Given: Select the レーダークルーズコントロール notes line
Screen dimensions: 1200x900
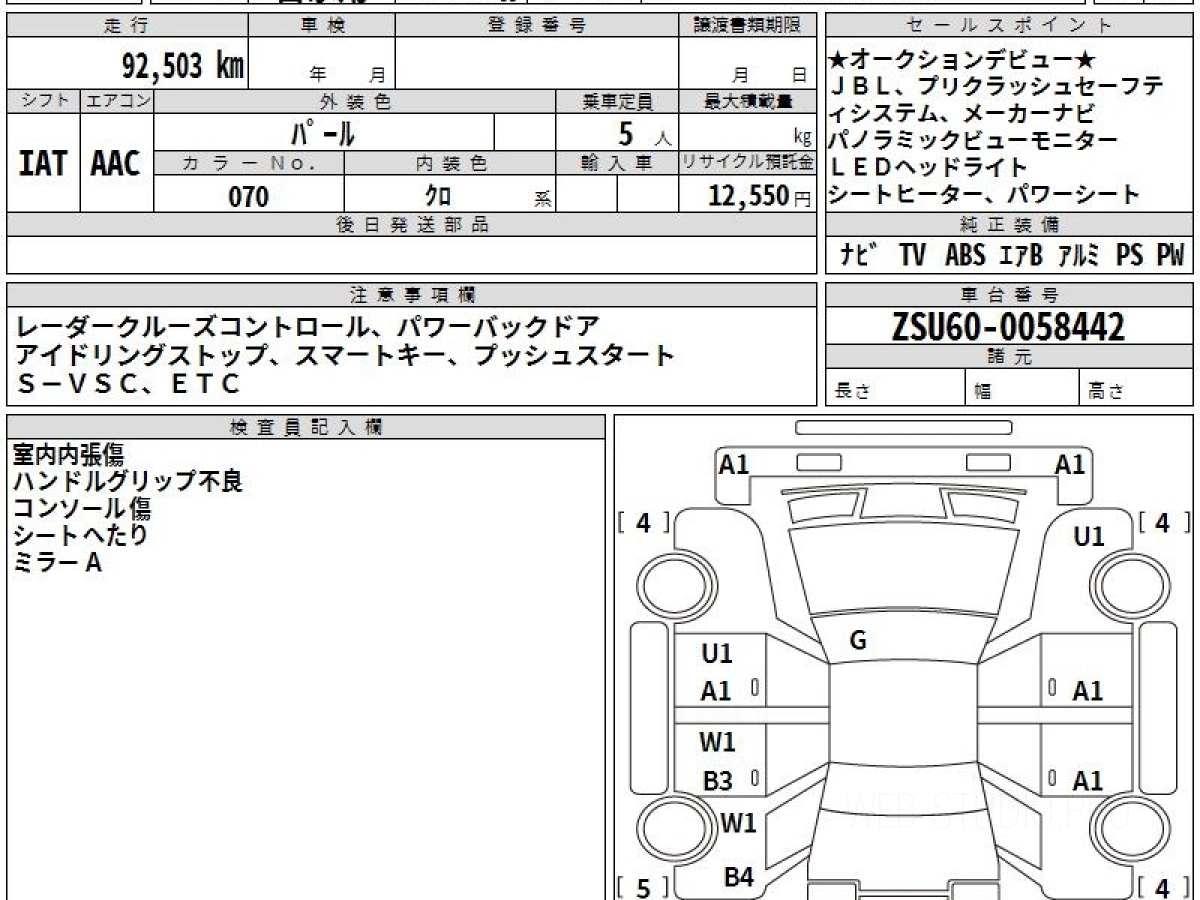Looking at the screenshot, I should (x=308, y=326).
